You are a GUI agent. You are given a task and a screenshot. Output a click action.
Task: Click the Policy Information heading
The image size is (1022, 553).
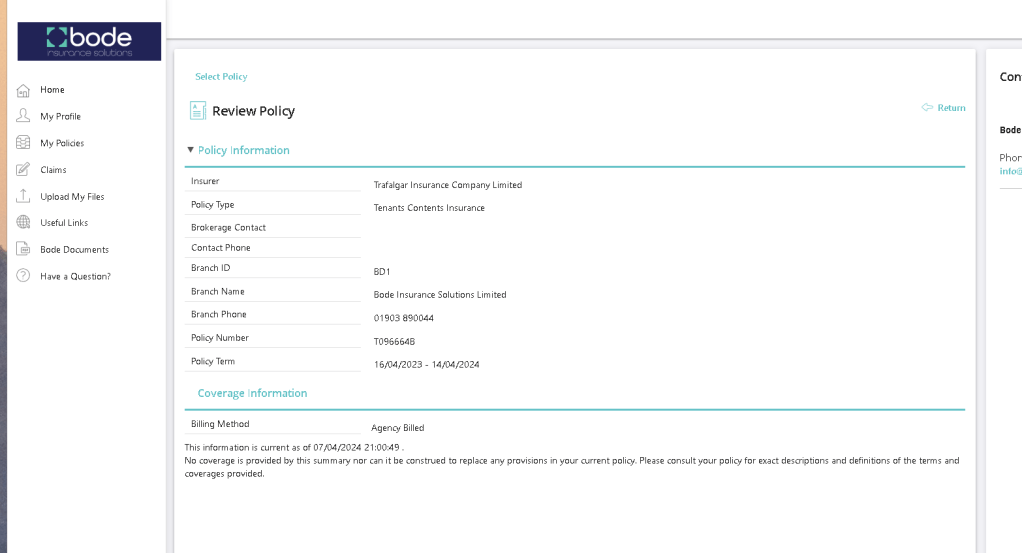244,150
